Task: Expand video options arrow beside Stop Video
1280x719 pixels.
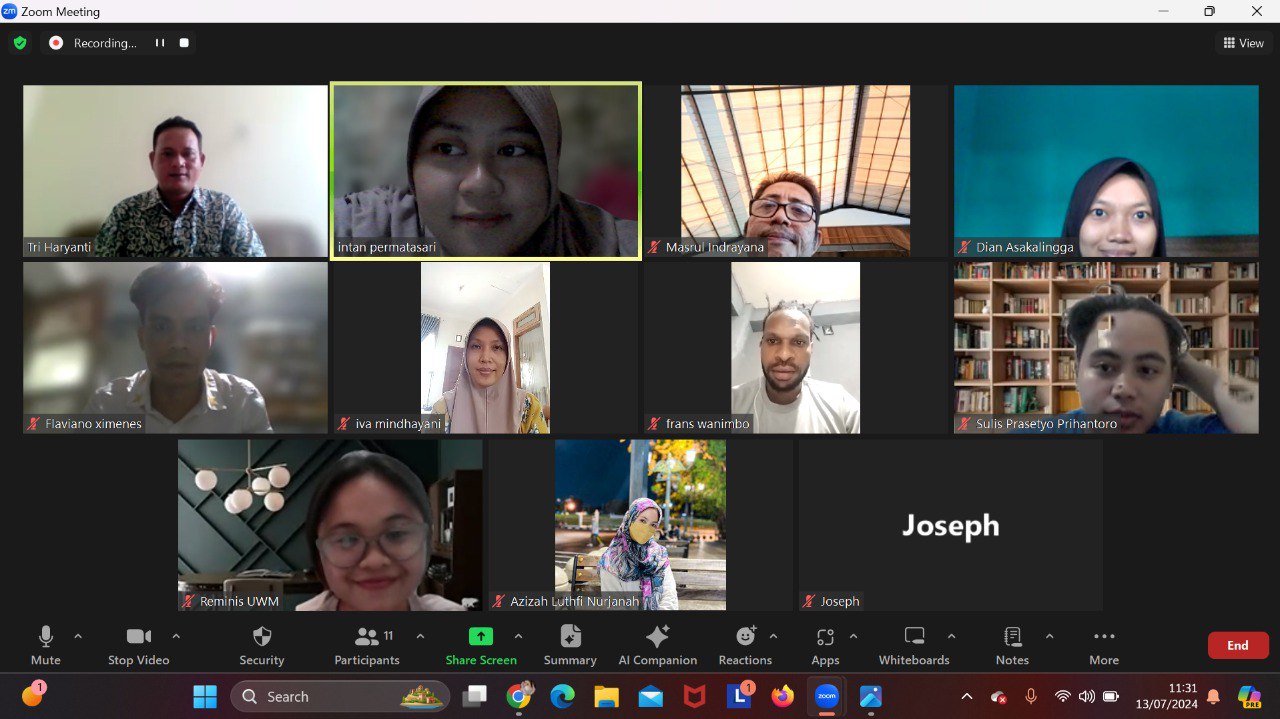Action: point(176,636)
